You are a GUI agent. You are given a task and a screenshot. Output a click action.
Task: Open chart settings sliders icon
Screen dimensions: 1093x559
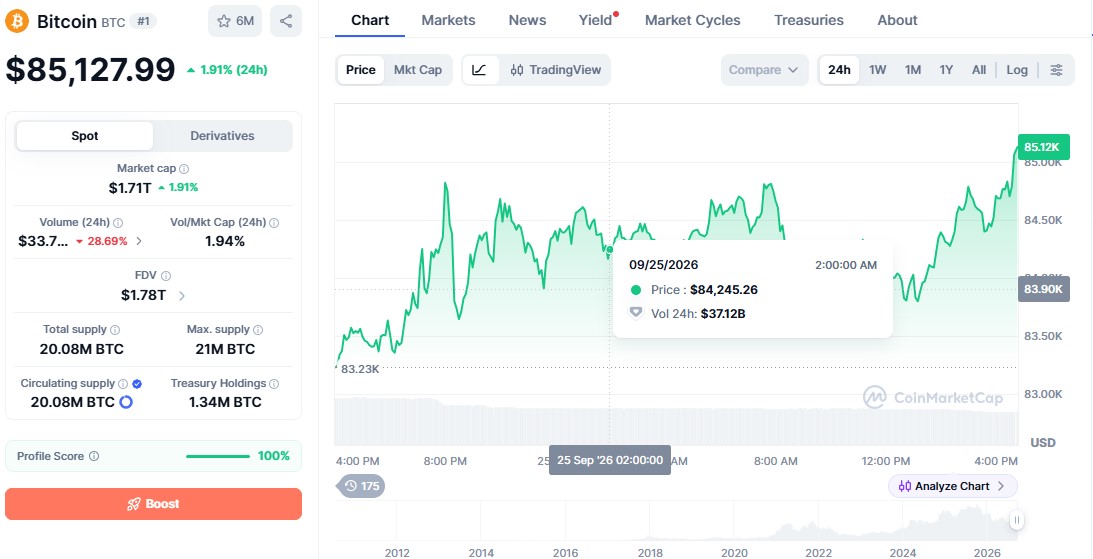pos(1057,70)
